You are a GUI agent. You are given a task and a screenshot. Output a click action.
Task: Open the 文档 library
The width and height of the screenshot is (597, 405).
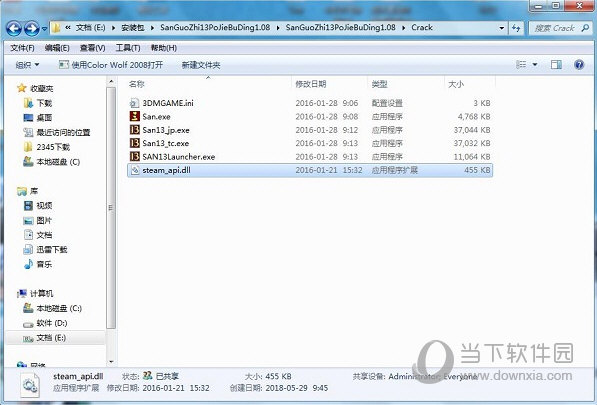click(x=44, y=235)
